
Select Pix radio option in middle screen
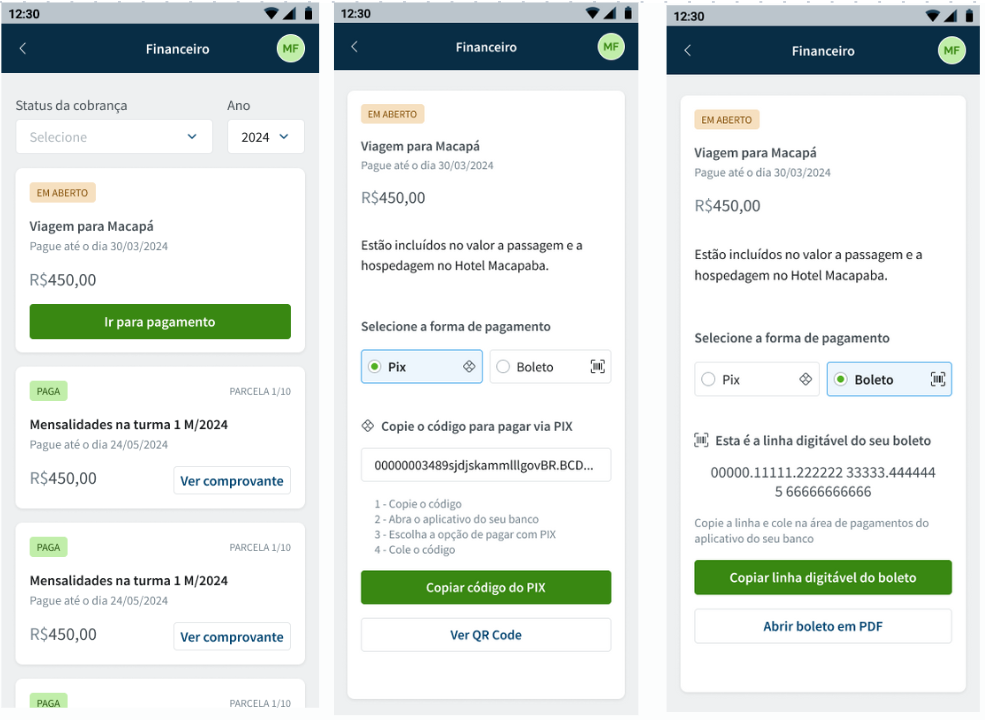[422, 366]
